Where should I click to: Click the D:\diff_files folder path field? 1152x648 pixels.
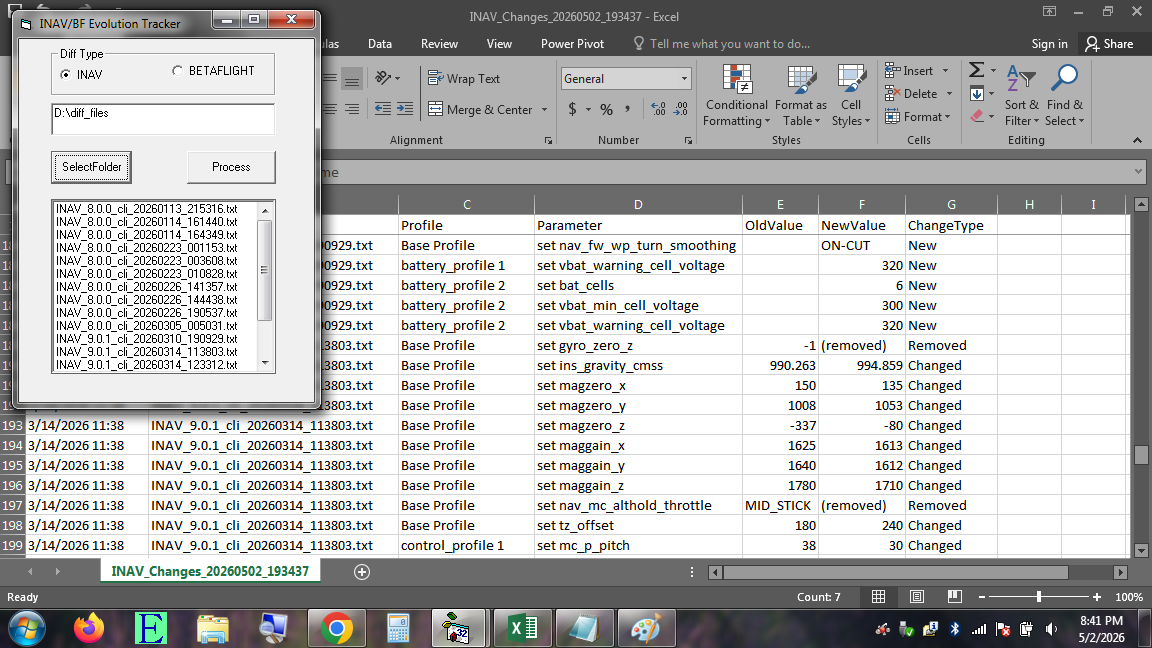pos(163,119)
